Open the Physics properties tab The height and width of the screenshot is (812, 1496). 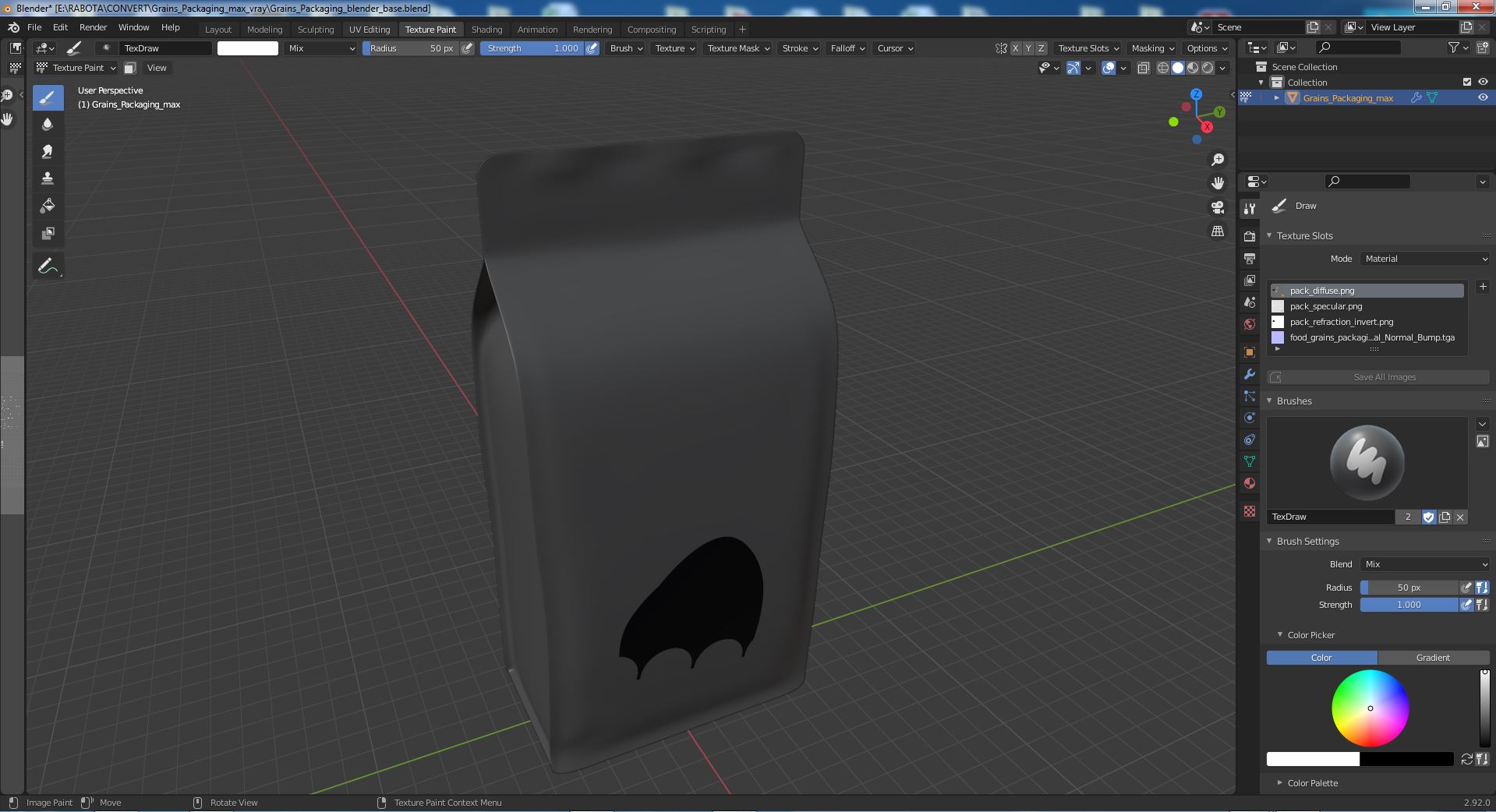pos(1250,418)
